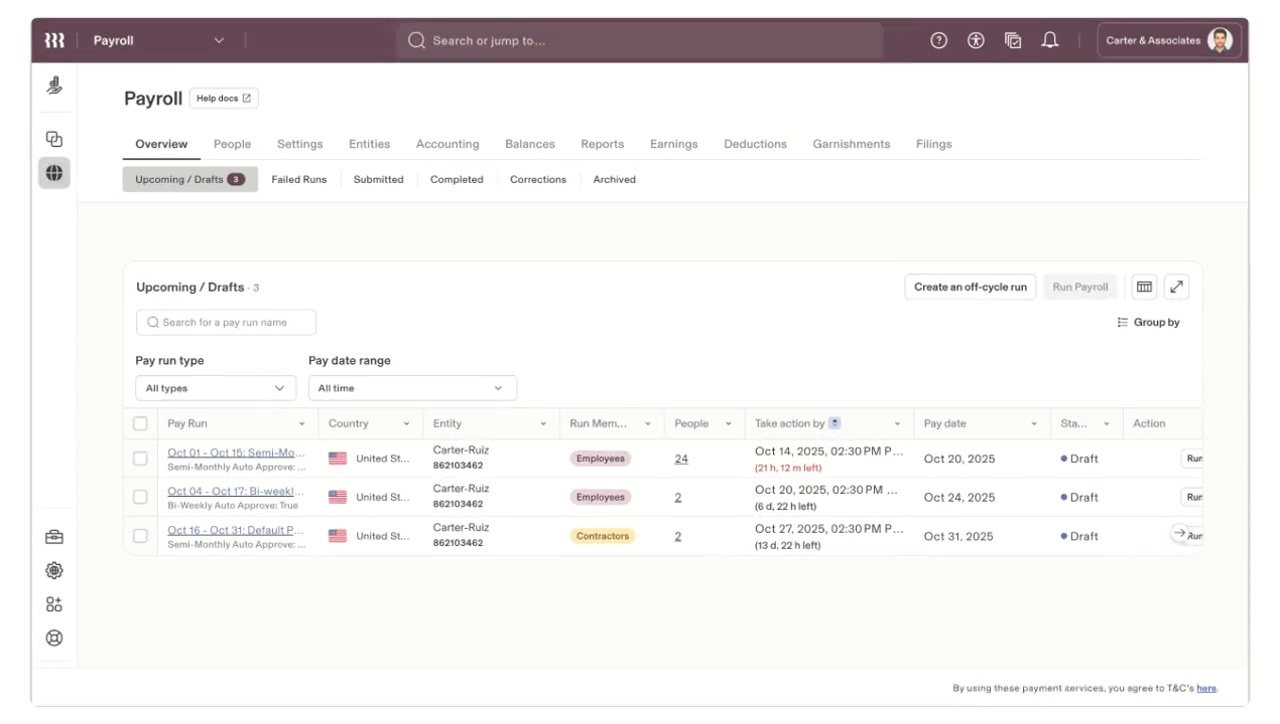This screenshot has width=1280, height=724.
Task: Check the Oct 01 - Oct 15 row checkbox
Action: click(x=140, y=459)
